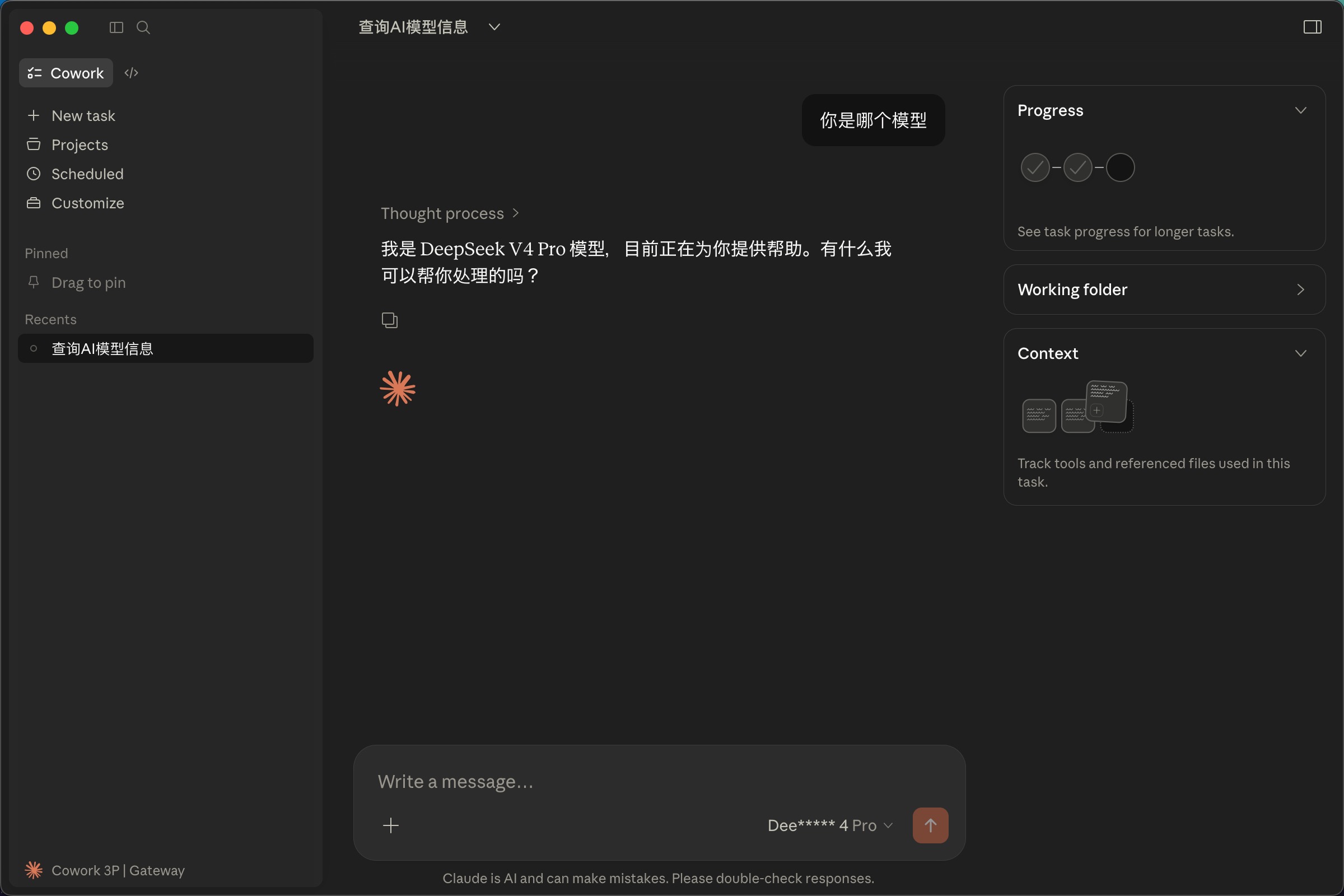Open the 查询AI模型信息 recent task
This screenshot has height=896, width=1344.
tap(166, 348)
